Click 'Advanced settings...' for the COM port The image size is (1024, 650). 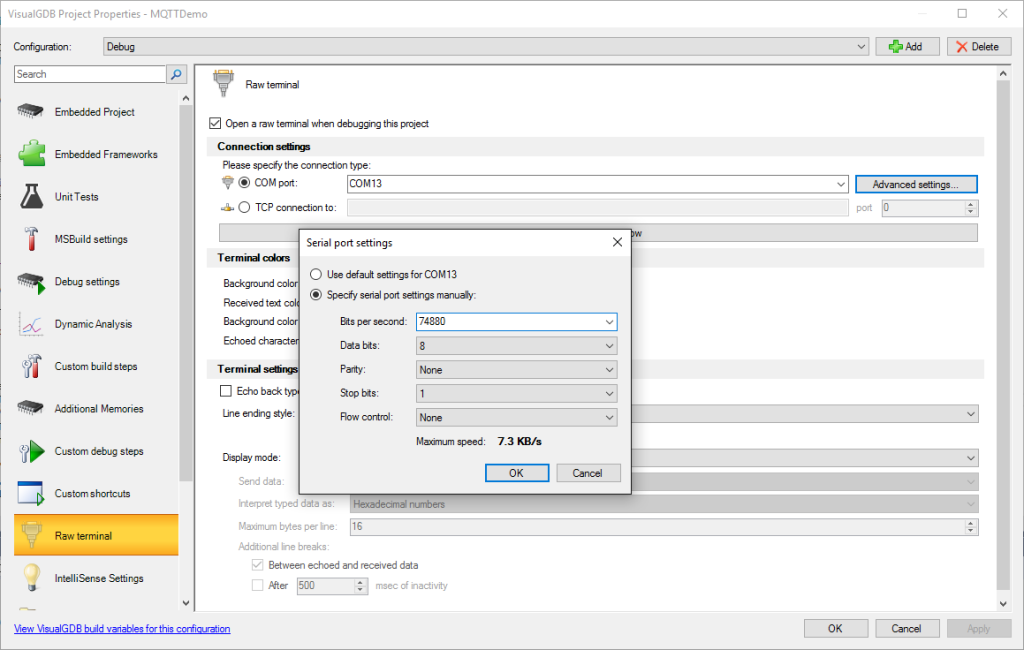(x=915, y=183)
